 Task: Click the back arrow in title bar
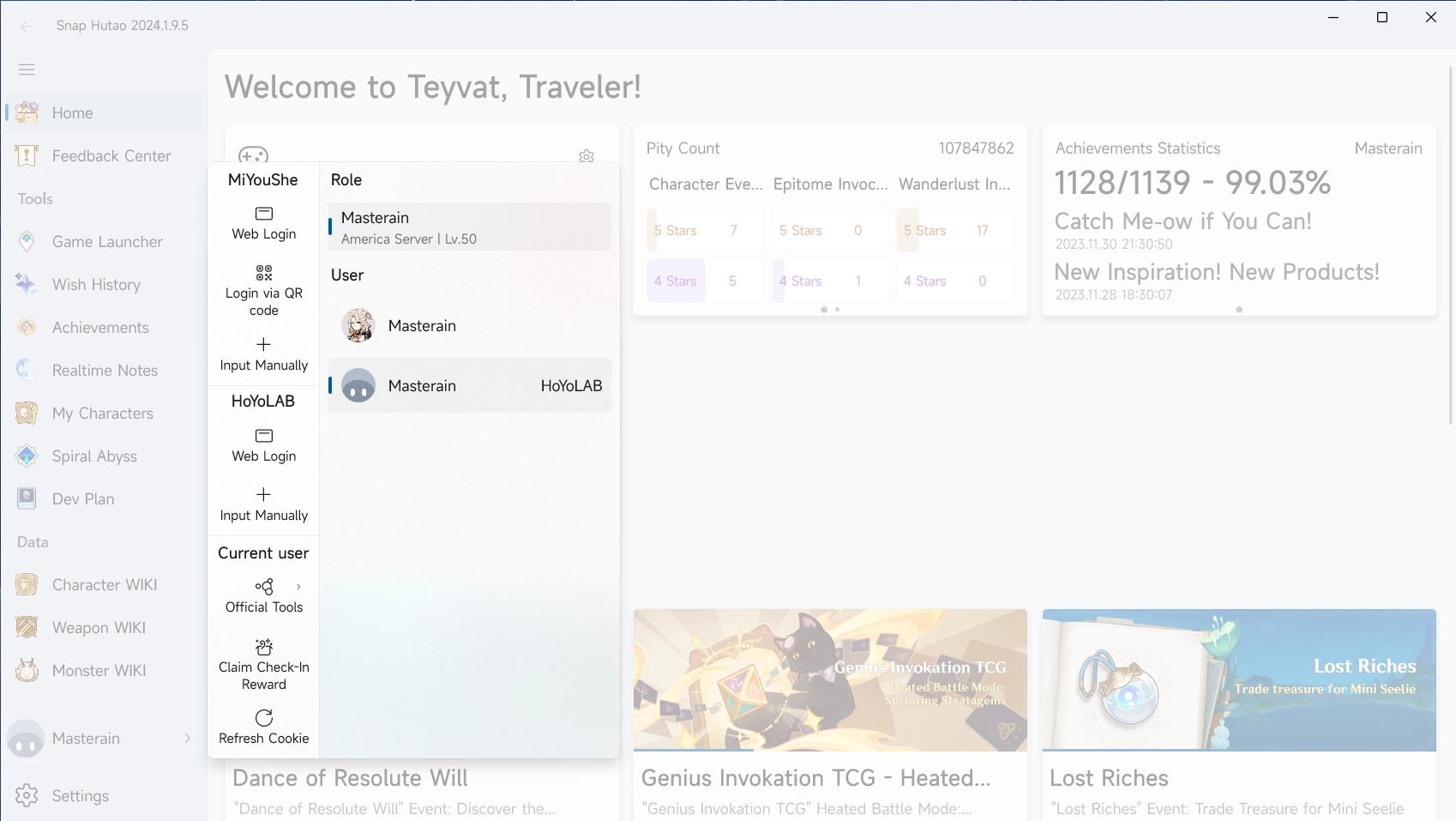coord(27,26)
